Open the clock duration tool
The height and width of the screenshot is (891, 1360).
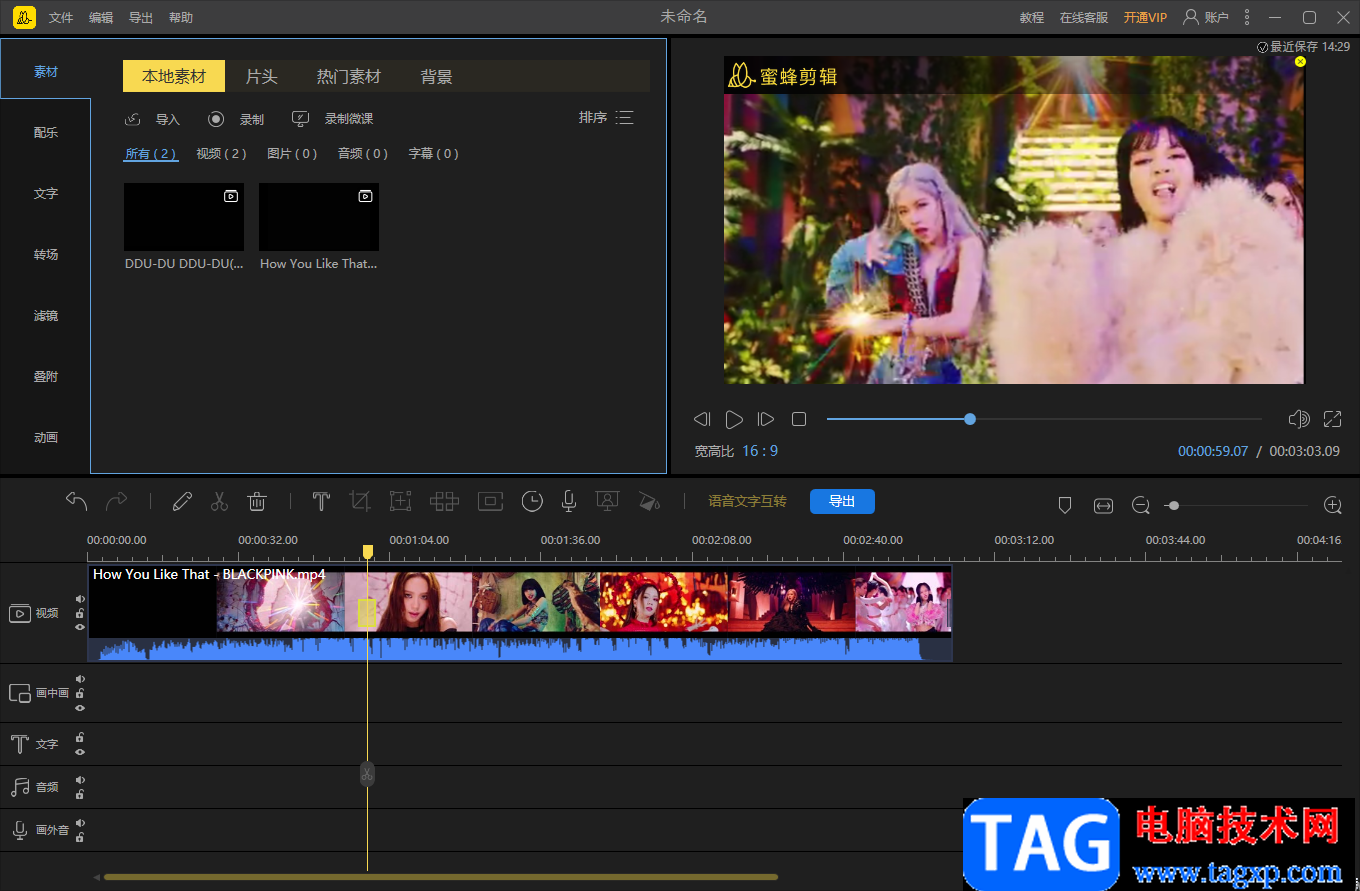tap(532, 501)
